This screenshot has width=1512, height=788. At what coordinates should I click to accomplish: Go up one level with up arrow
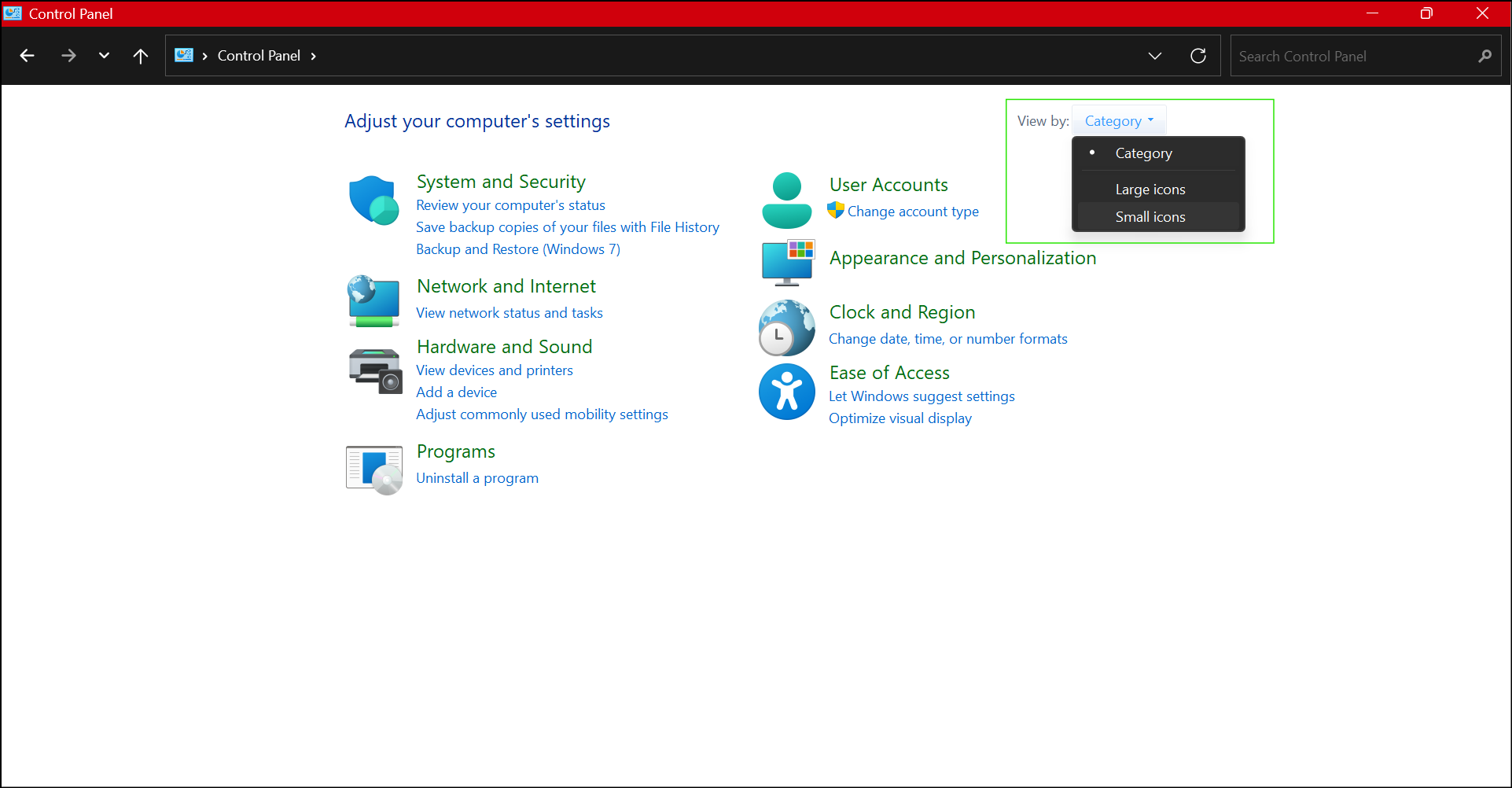pyautogui.click(x=141, y=56)
